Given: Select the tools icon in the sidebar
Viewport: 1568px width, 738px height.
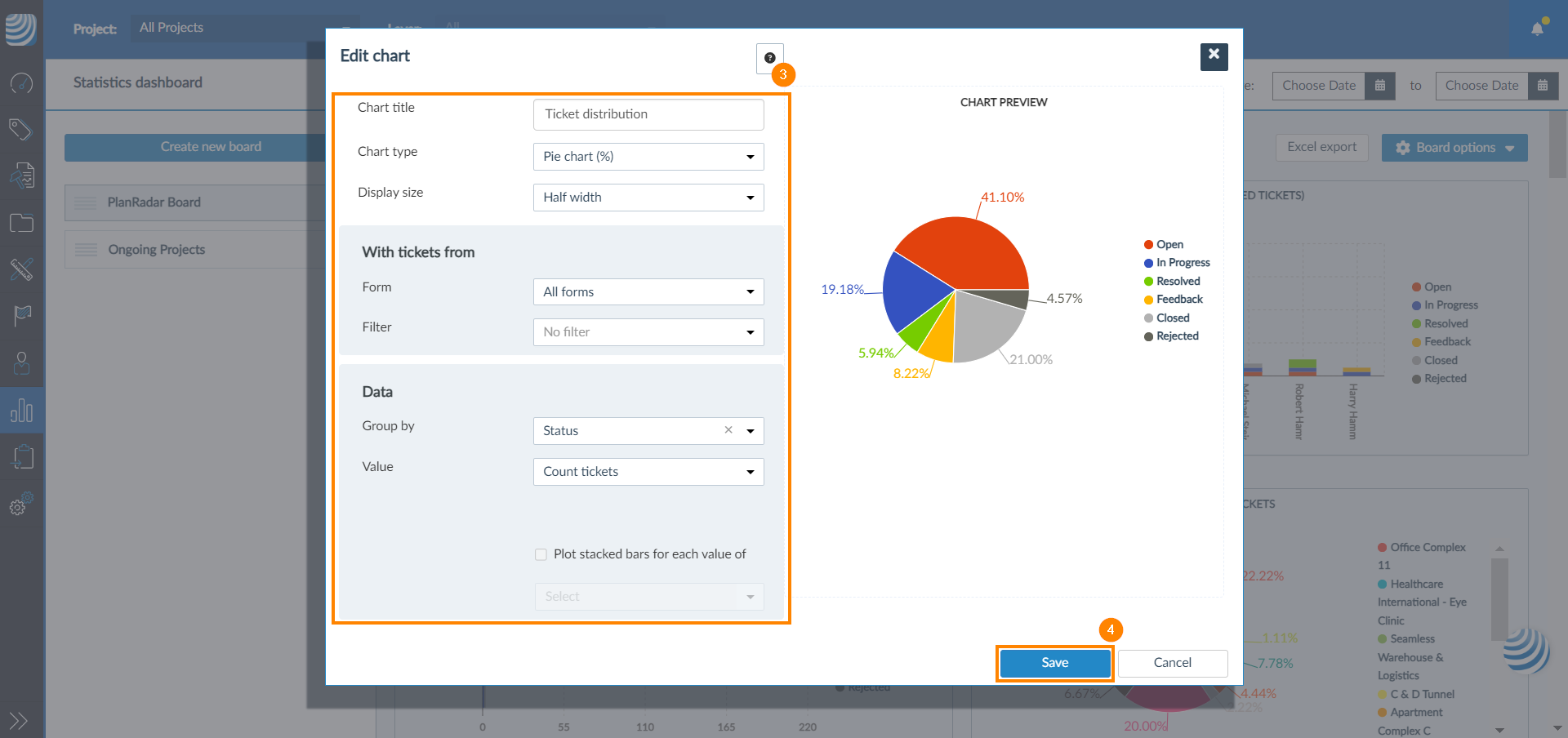Looking at the screenshot, I should [x=22, y=269].
